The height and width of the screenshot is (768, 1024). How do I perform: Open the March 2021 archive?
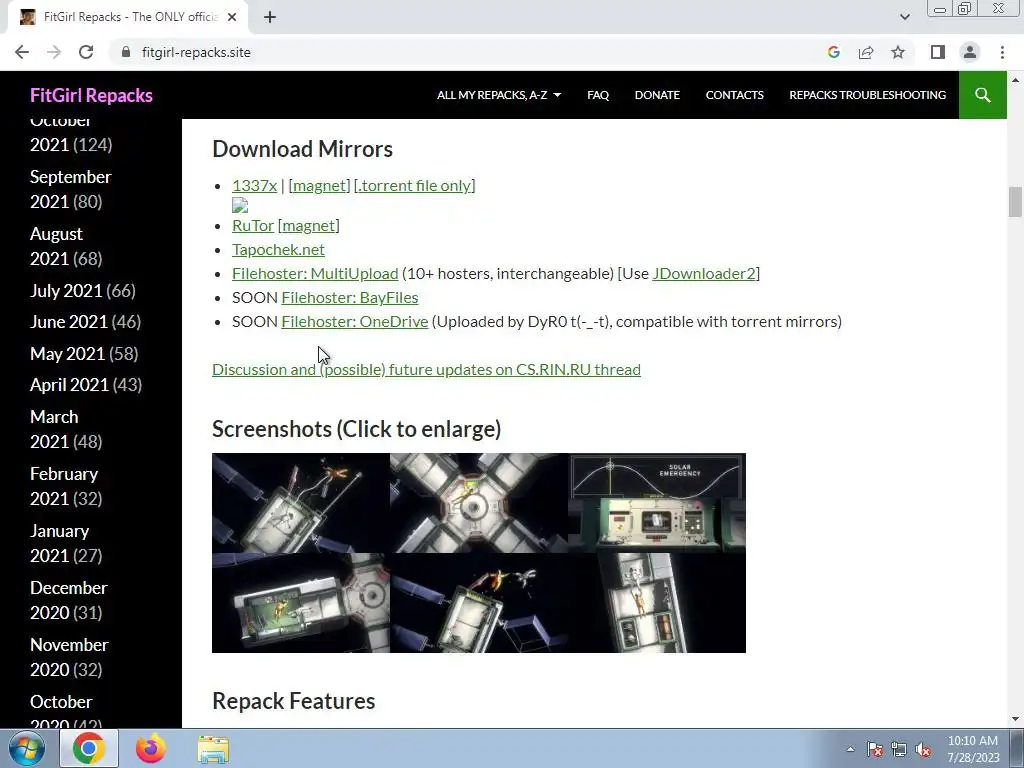[x=54, y=429]
